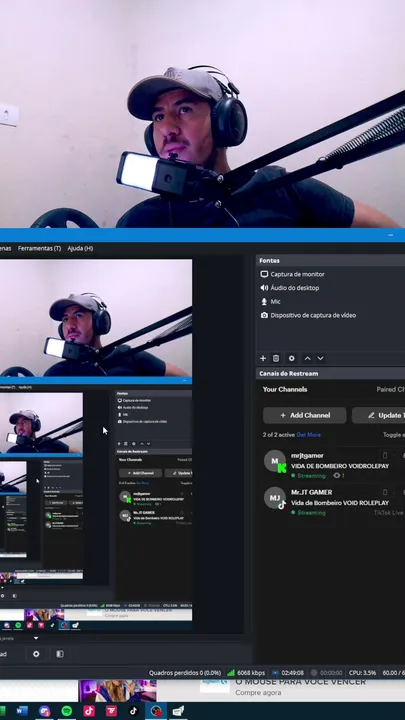The image size is (405, 720).
Task: Move selected source up in the list
Action: tap(307, 358)
